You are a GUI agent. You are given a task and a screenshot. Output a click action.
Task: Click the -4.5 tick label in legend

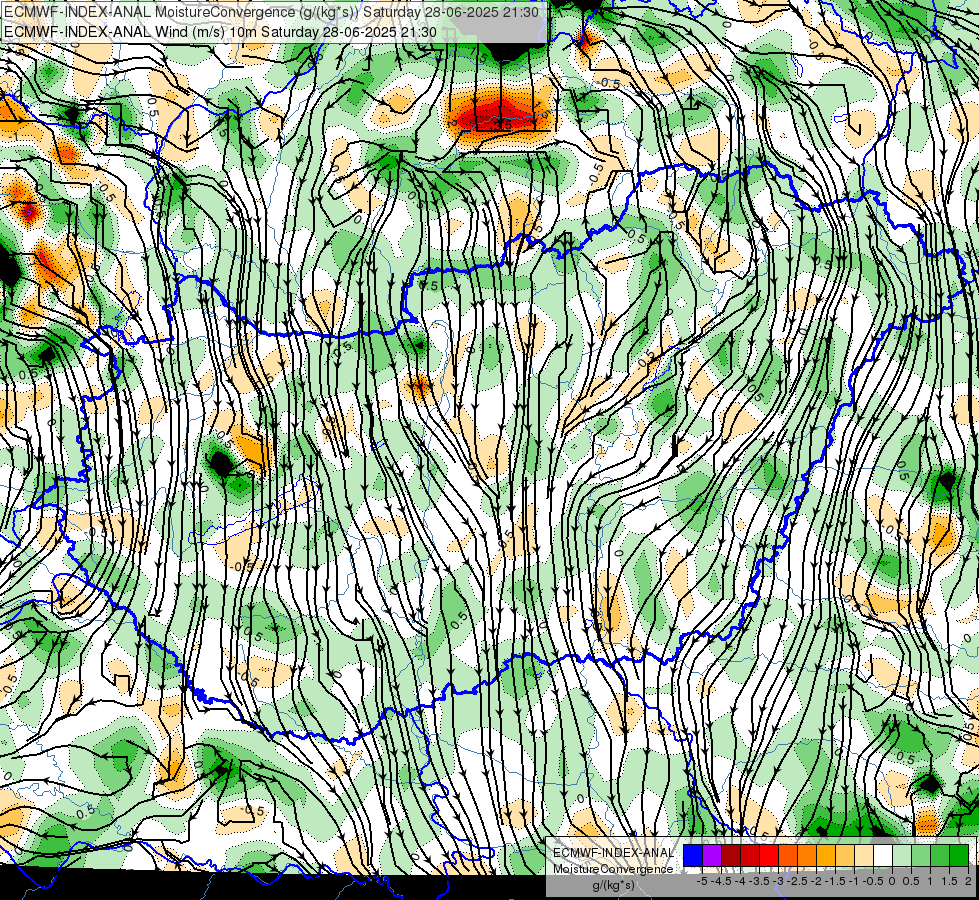tap(722, 881)
